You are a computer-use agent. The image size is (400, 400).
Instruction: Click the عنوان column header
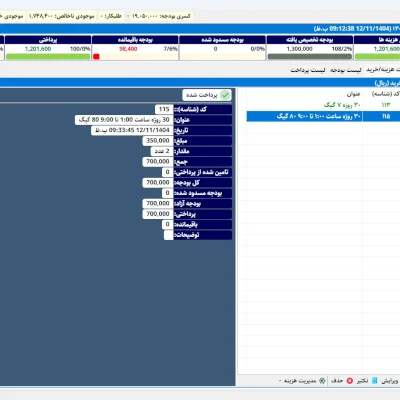point(353,94)
